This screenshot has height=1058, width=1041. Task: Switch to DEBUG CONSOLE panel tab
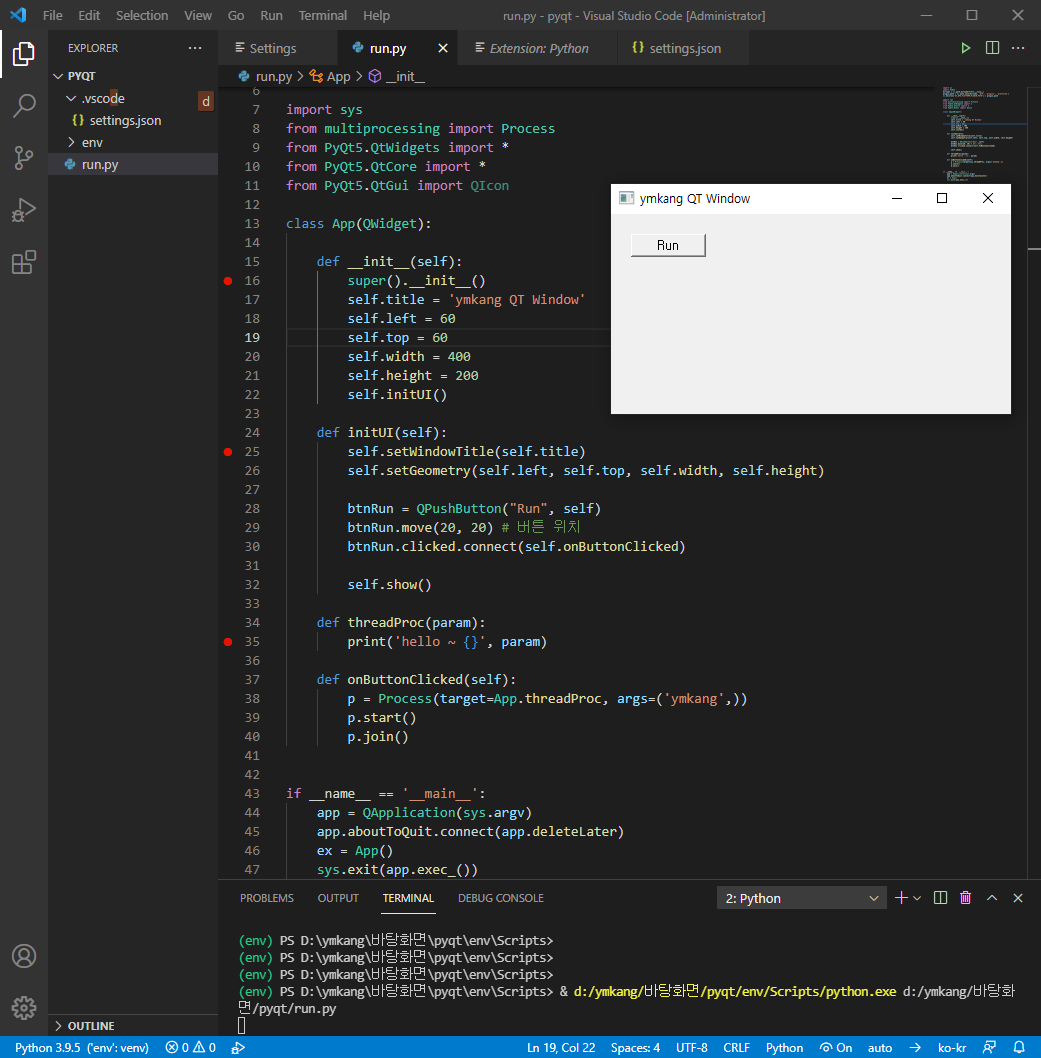tap(501, 898)
